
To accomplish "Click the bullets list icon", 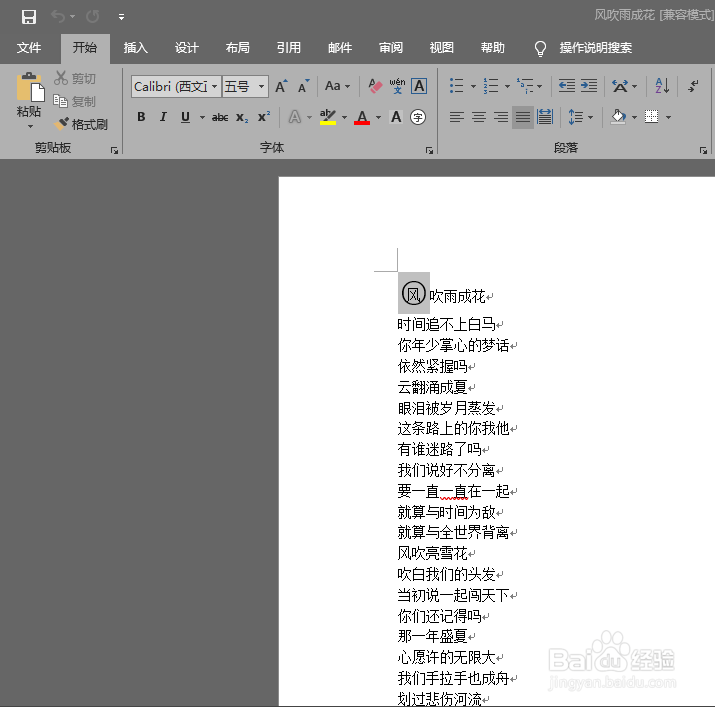I will pyautogui.click(x=456, y=86).
